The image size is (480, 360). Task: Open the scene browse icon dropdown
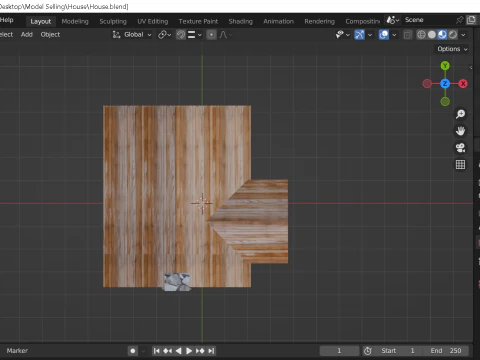click(x=393, y=20)
